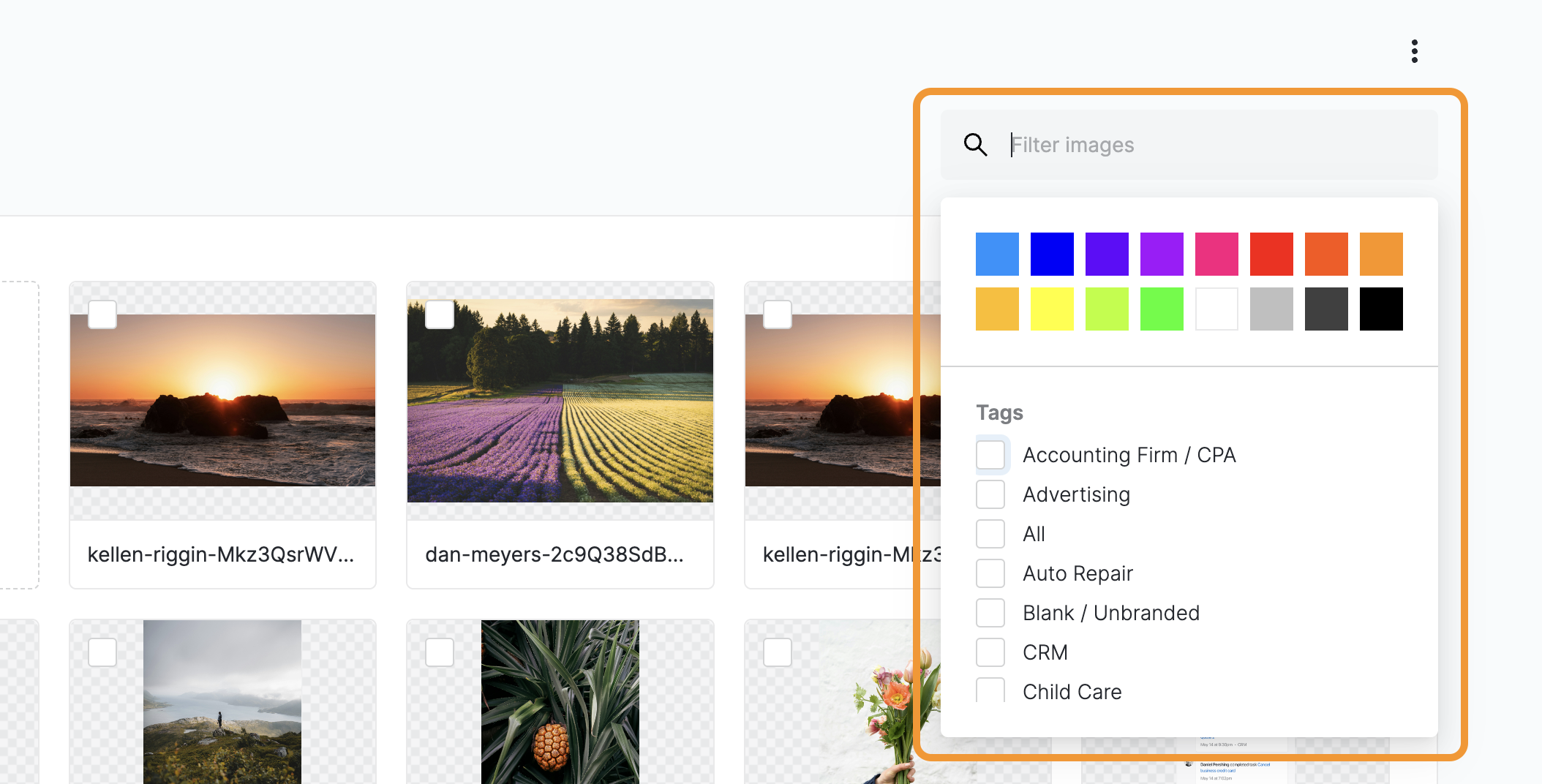Open the pineapple plant thumbnail

click(x=560, y=702)
